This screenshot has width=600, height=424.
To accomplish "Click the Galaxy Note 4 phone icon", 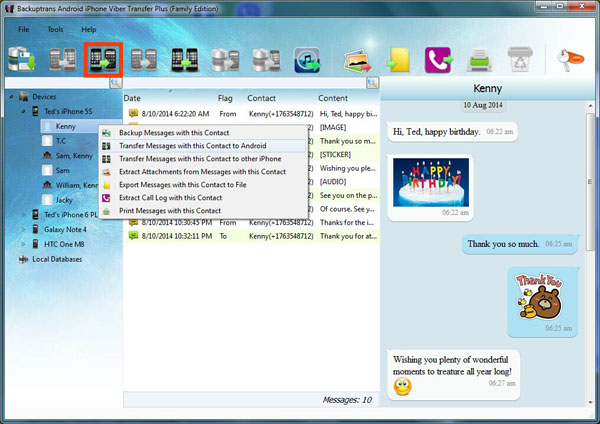I will [x=35, y=229].
